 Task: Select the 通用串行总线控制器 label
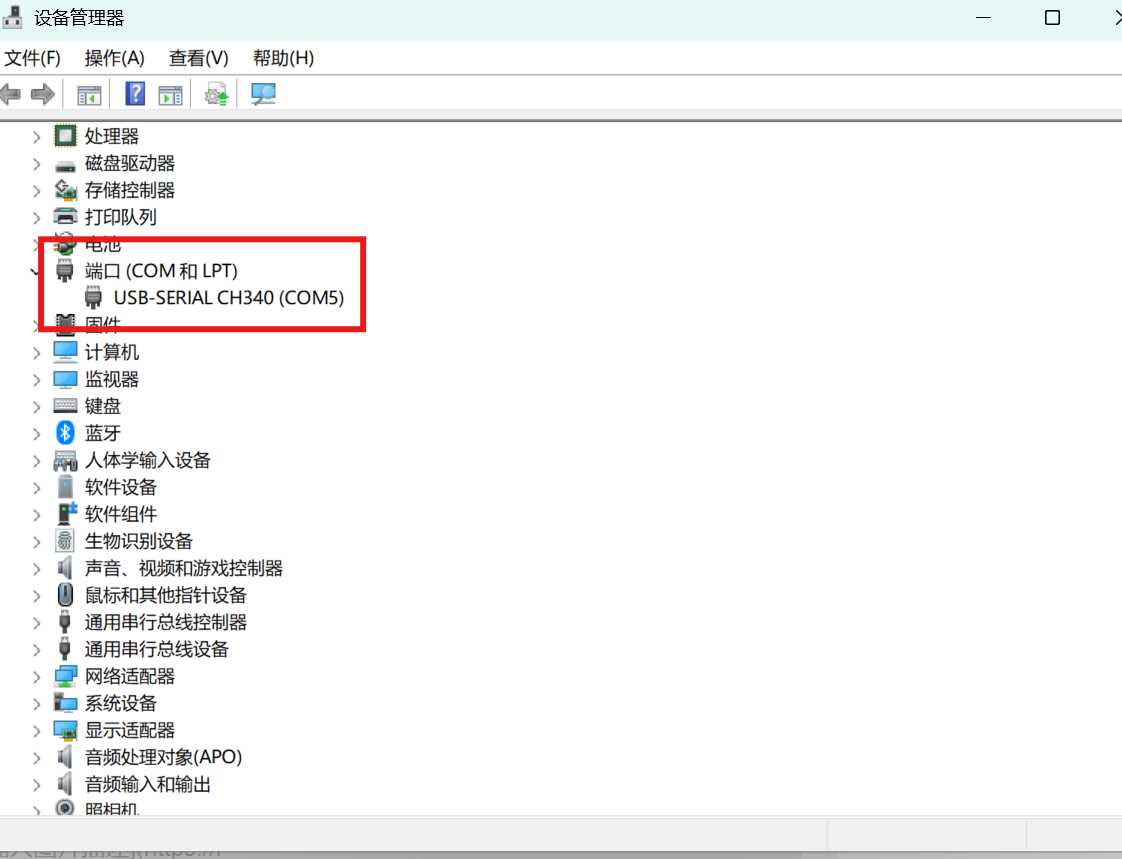click(165, 622)
